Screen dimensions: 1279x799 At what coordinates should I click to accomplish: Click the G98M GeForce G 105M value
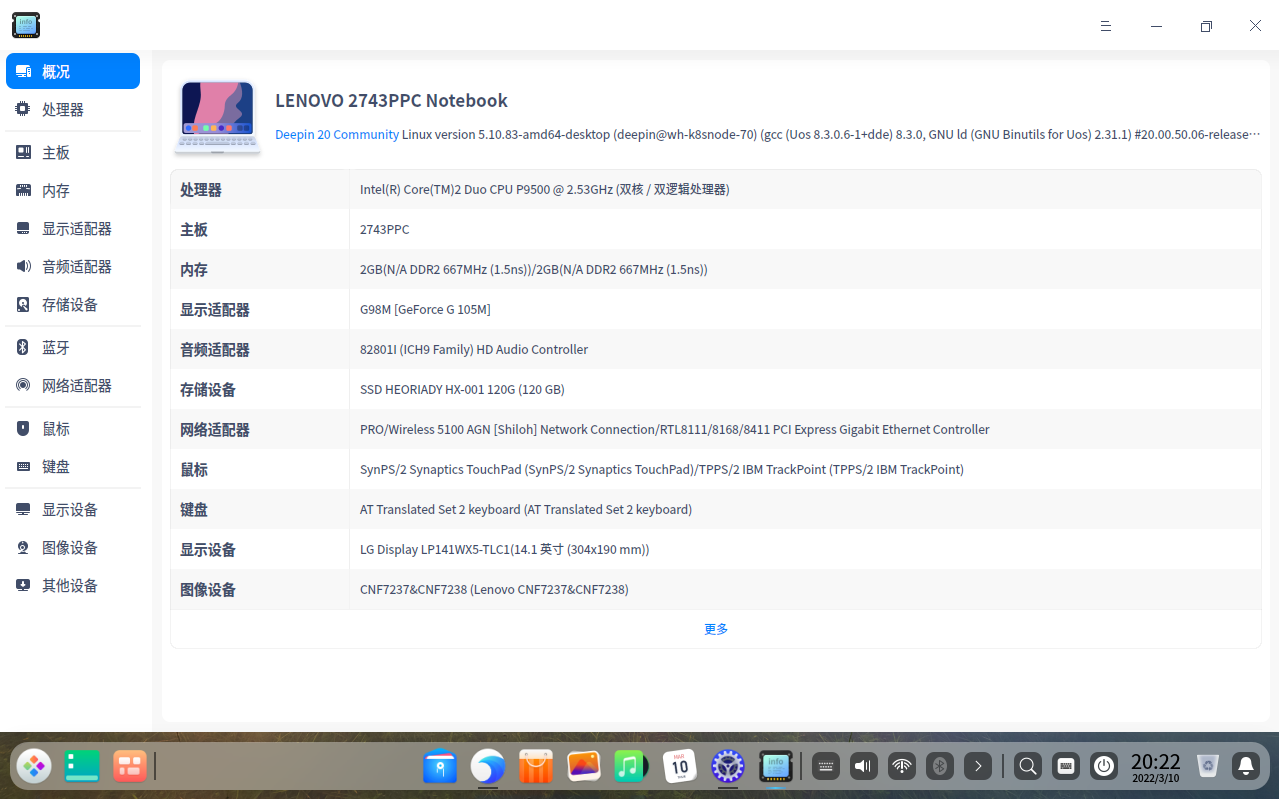coord(425,309)
